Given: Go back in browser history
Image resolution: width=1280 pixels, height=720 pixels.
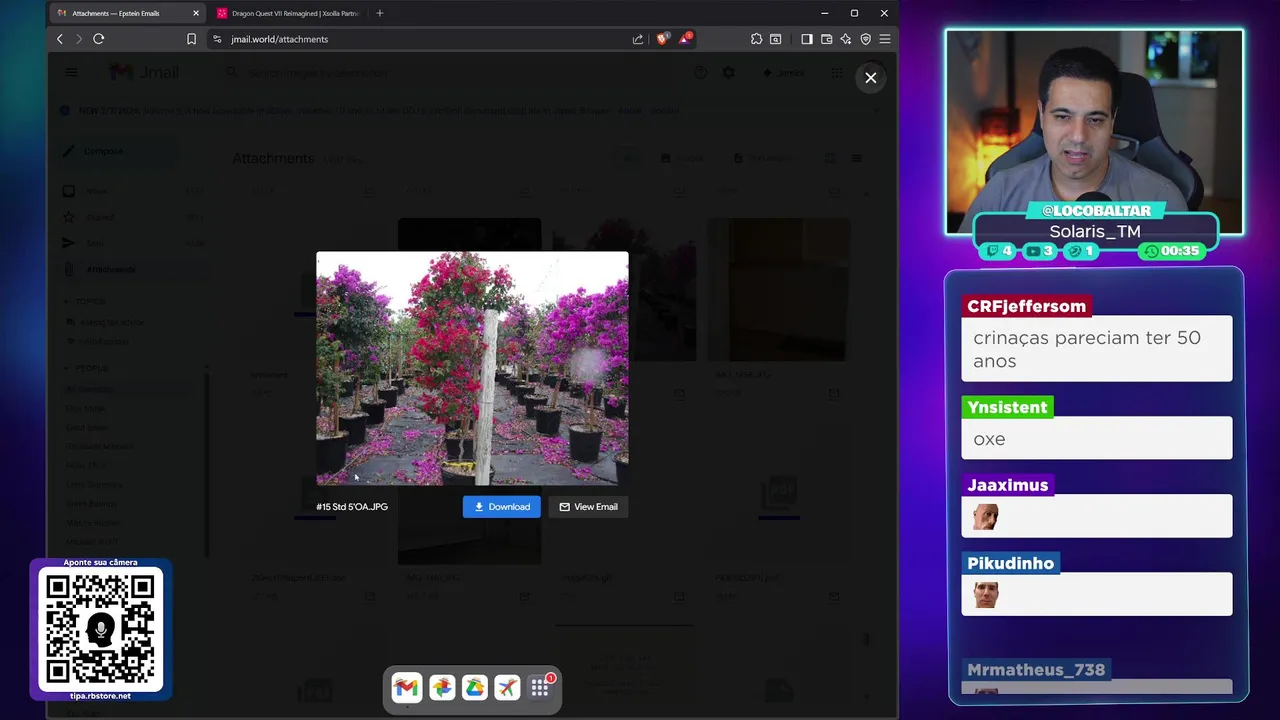Looking at the screenshot, I should [x=59, y=39].
